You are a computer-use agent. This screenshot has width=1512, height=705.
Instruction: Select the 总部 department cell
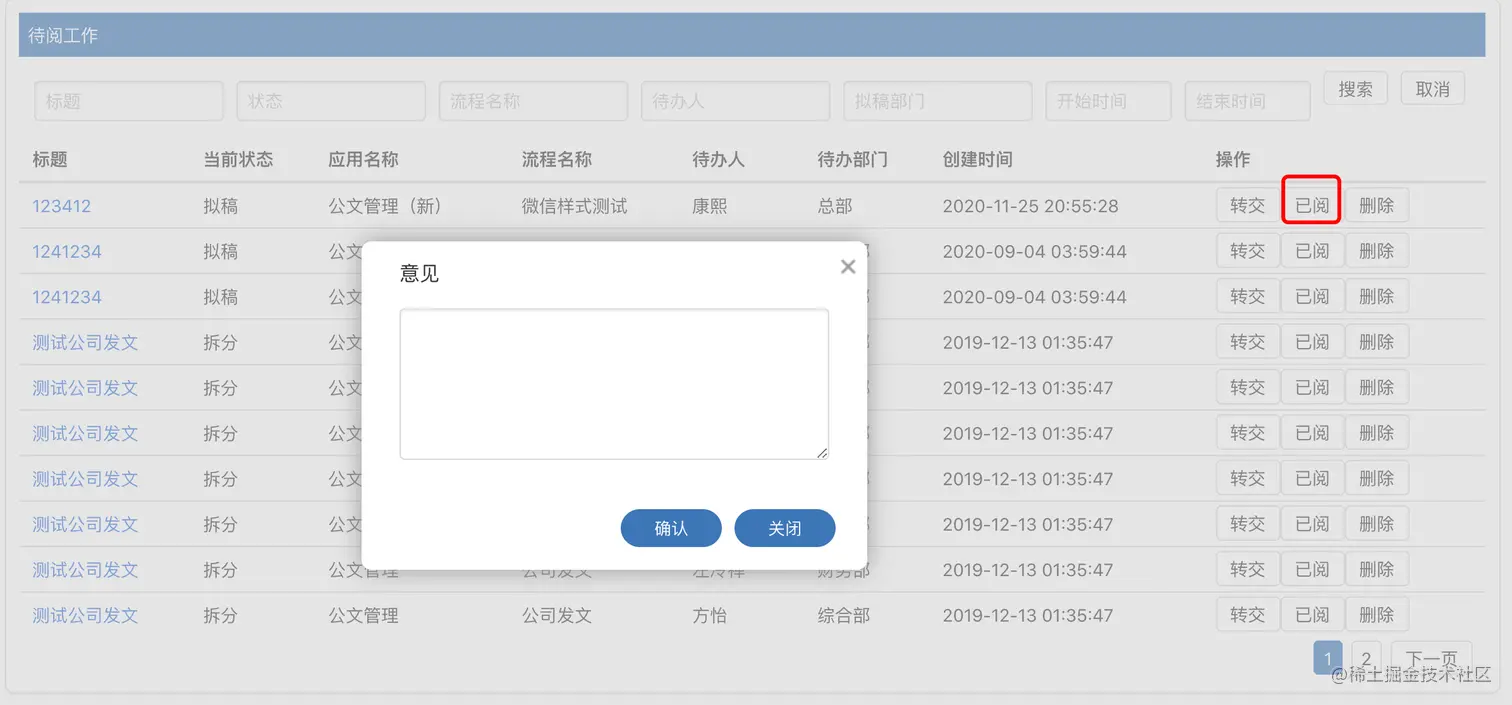point(835,206)
